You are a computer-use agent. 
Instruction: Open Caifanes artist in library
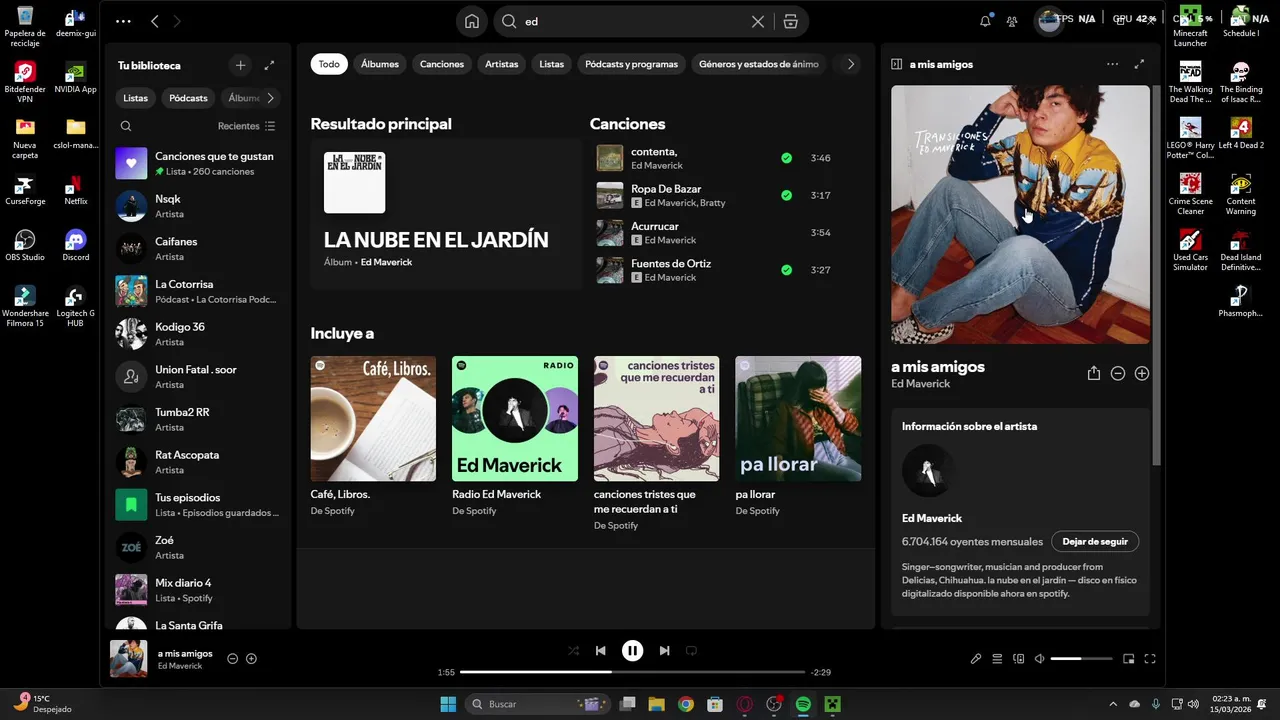[199, 248]
